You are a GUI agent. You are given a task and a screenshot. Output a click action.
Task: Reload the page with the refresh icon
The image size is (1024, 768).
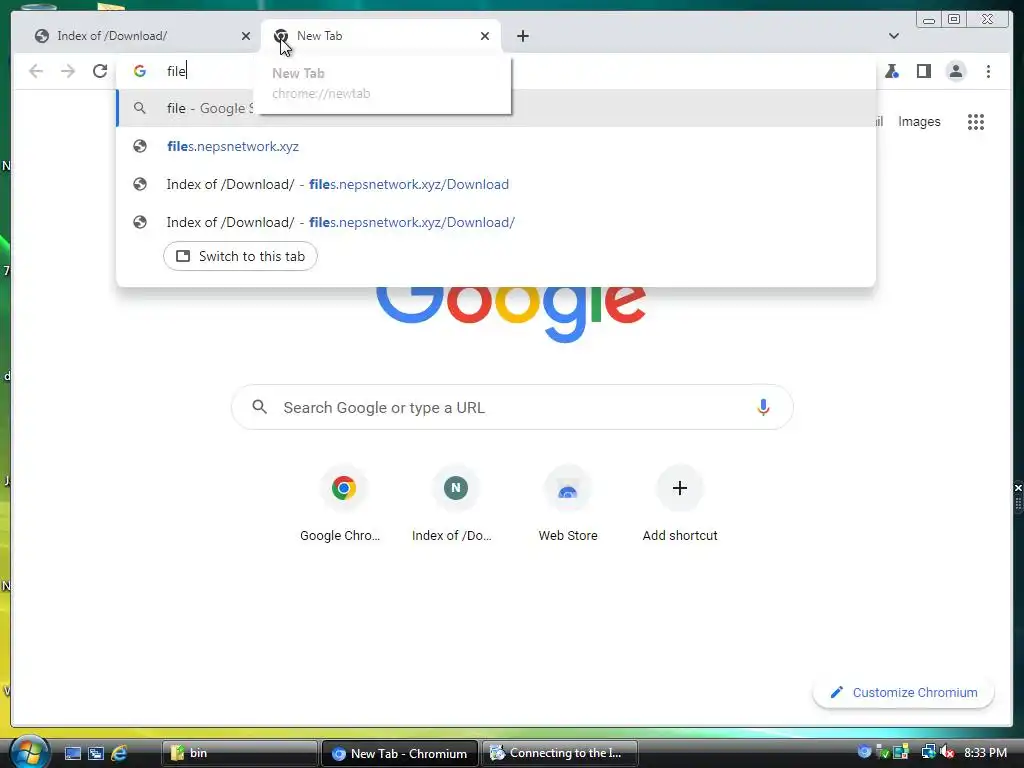click(x=100, y=71)
